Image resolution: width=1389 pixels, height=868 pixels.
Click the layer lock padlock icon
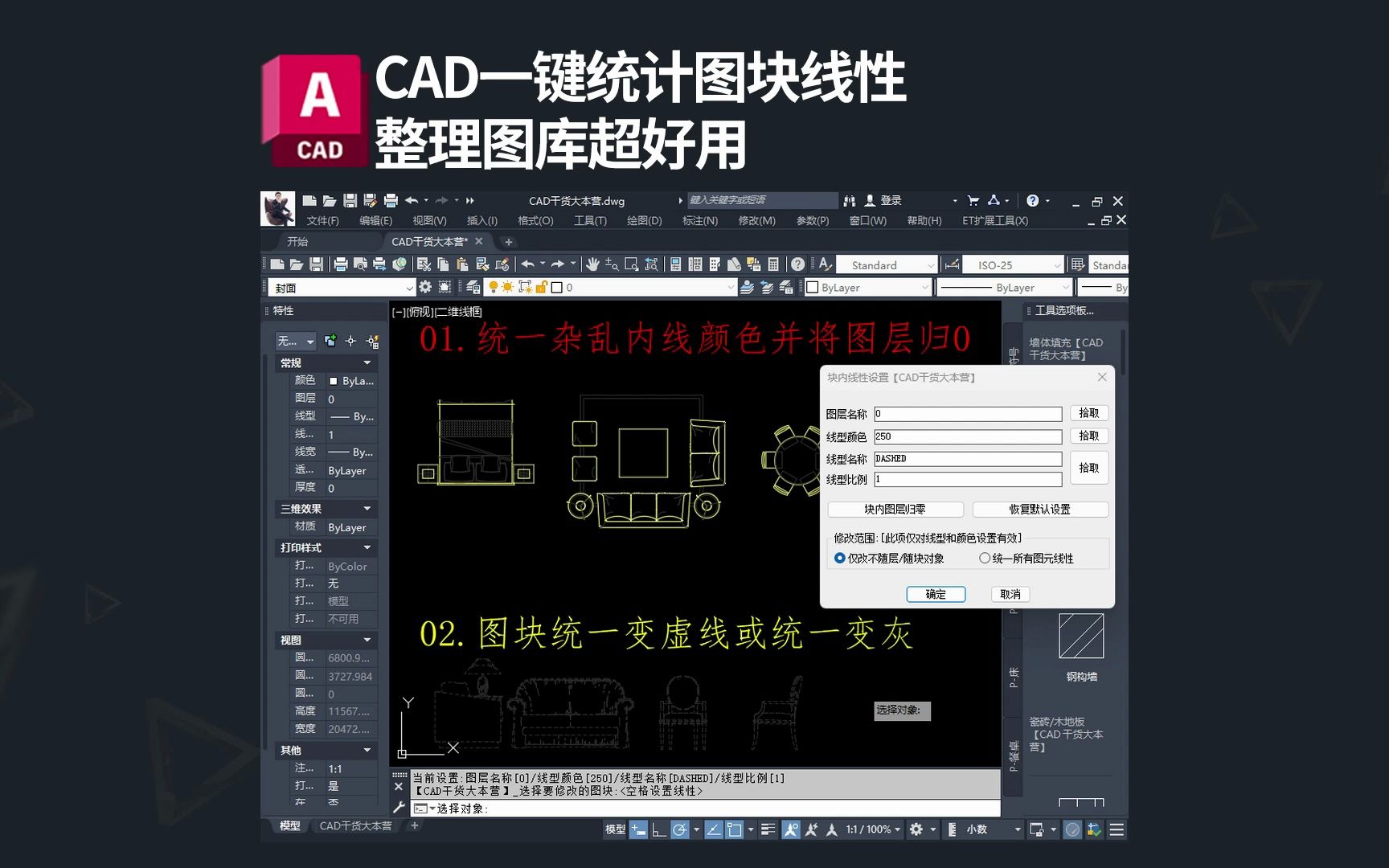pos(540,287)
